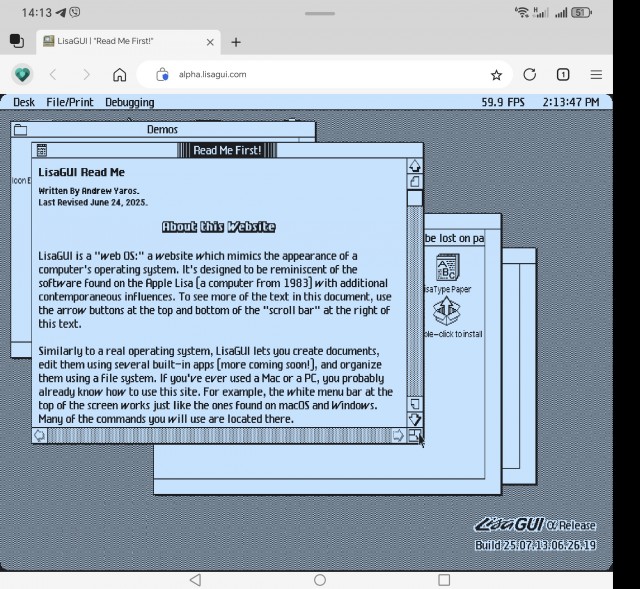Click the Read Me First window icon
Image resolution: width=640 pixels, height=589 pixels.
(x=42, y=150)
